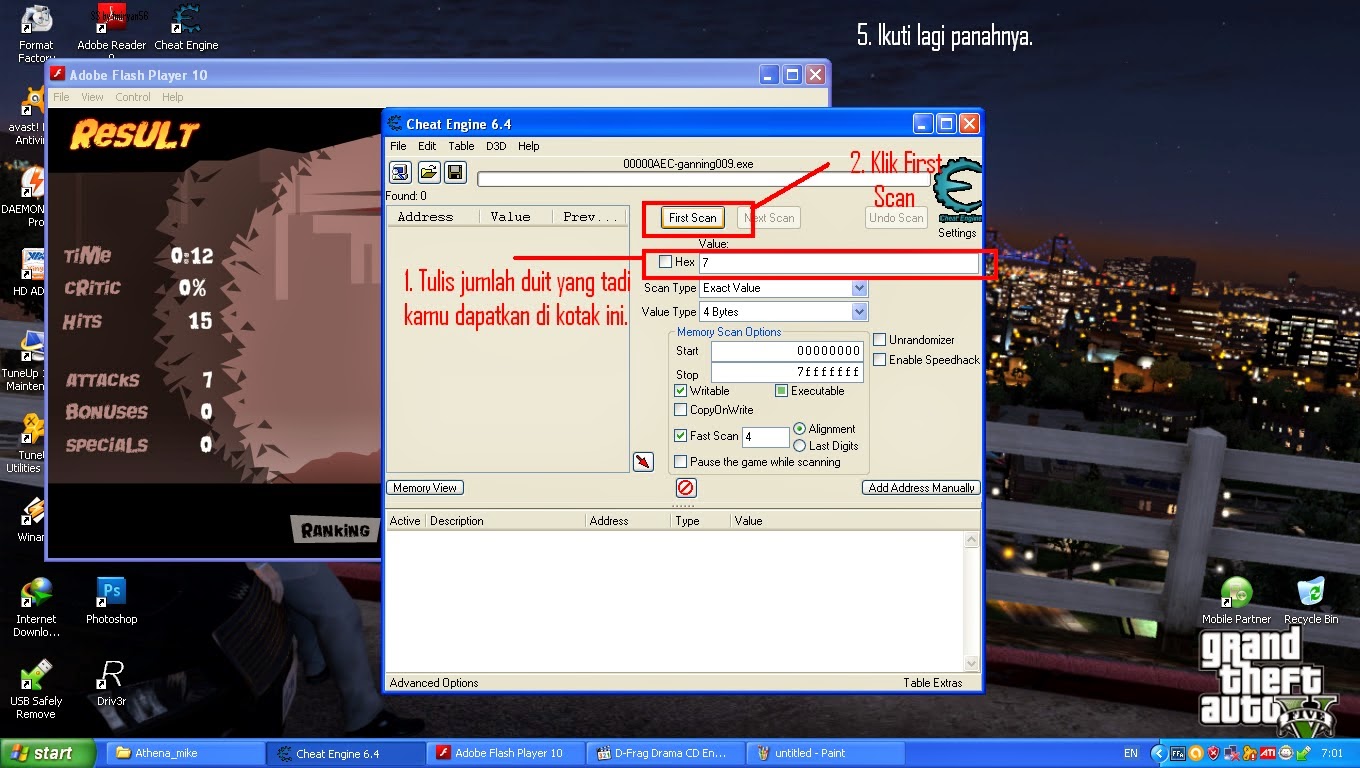Click the open-folder load table icon
This screenshot has height=768, width=1360.
pos(428,172)
